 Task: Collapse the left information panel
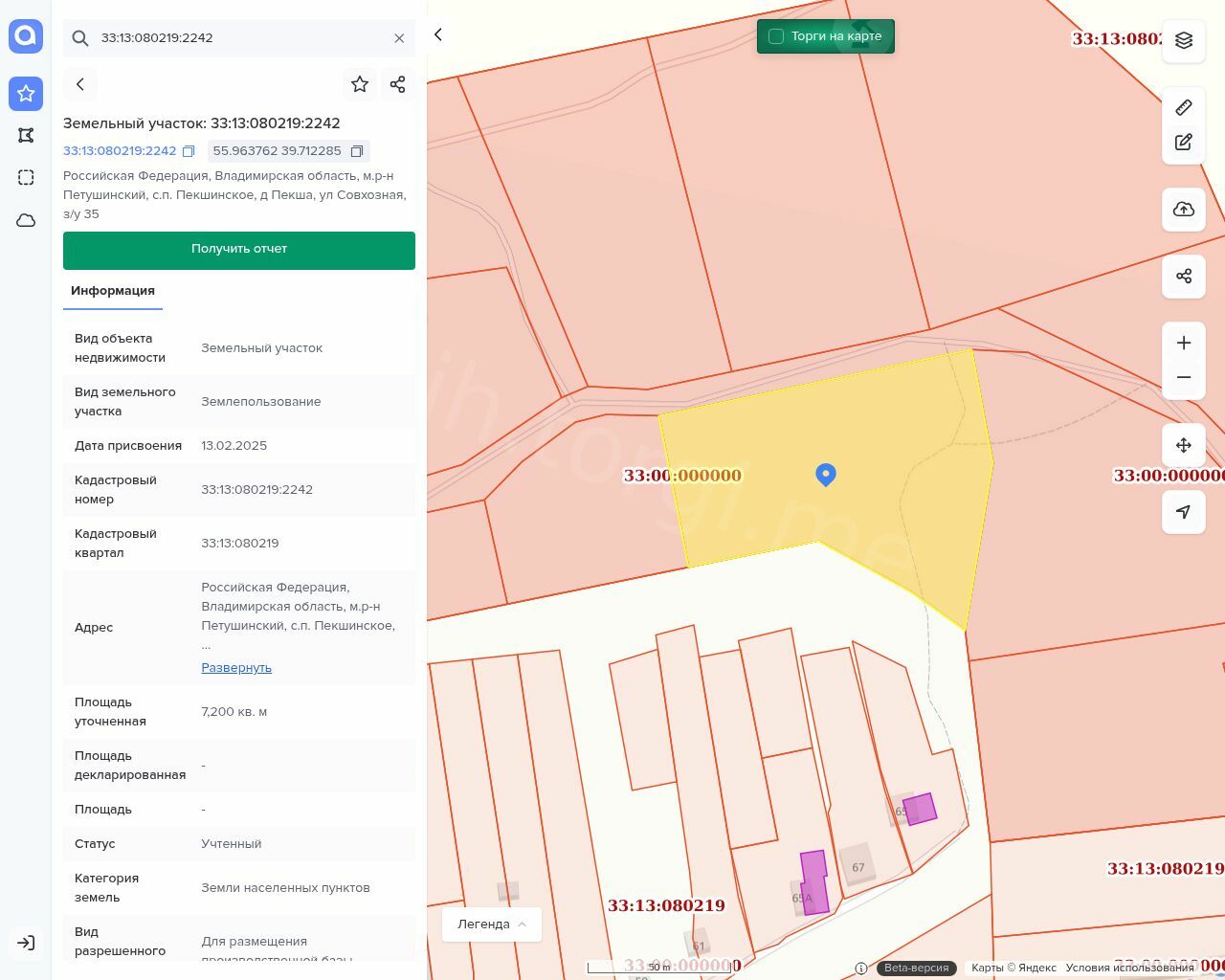coord(438,34)
